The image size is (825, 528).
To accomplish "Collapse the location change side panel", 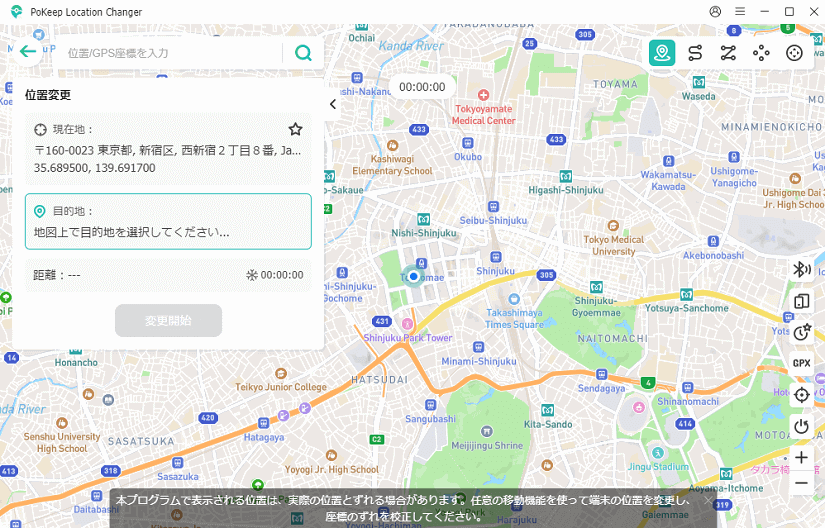I will 333,104.
